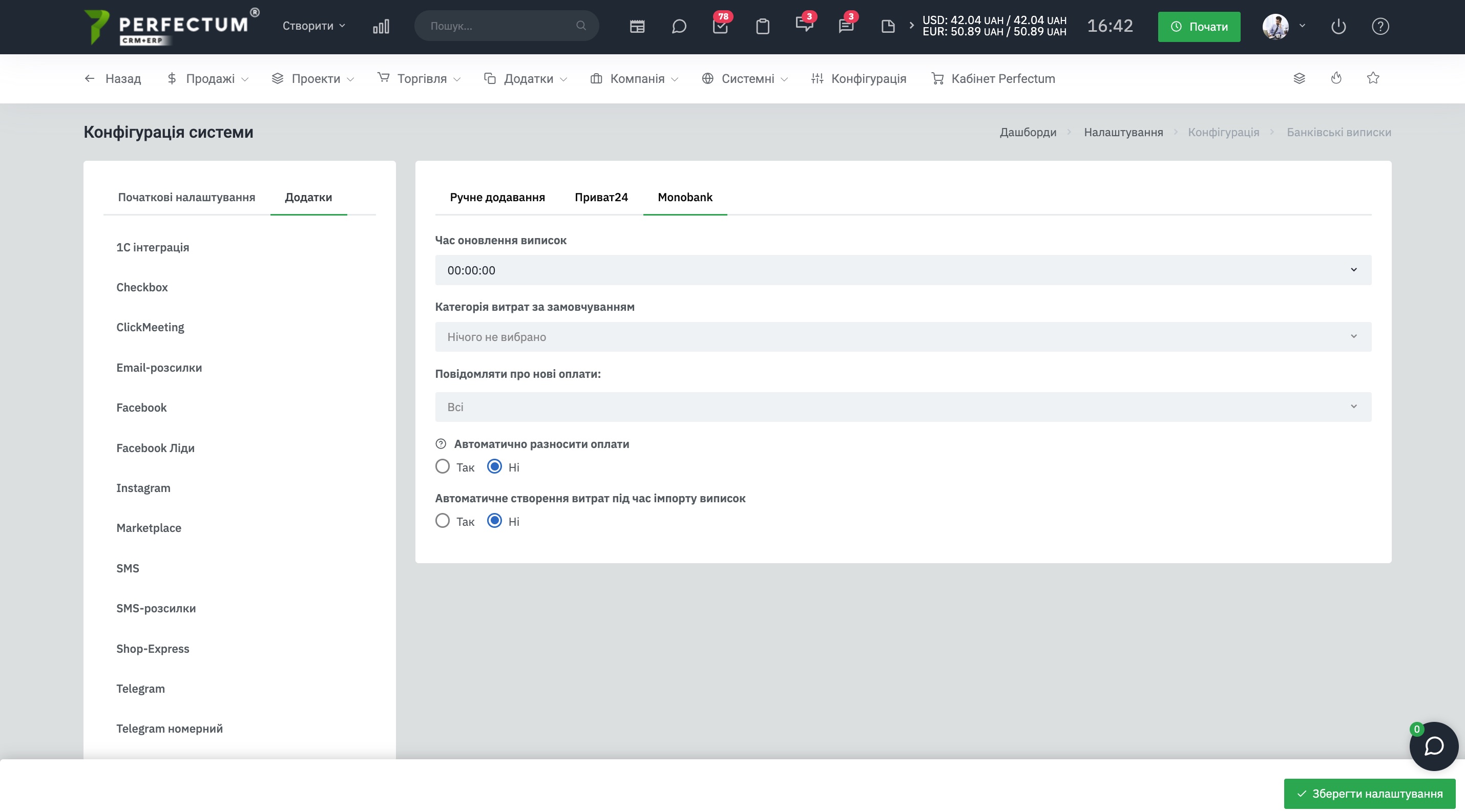Click Зберегти налаштування button
Screen dimensions: 1465x812
coord(1369,793)
